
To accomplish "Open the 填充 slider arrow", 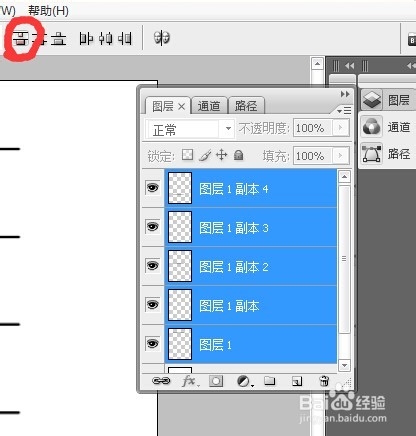I will pyautogui.click(x=341, y=156).
